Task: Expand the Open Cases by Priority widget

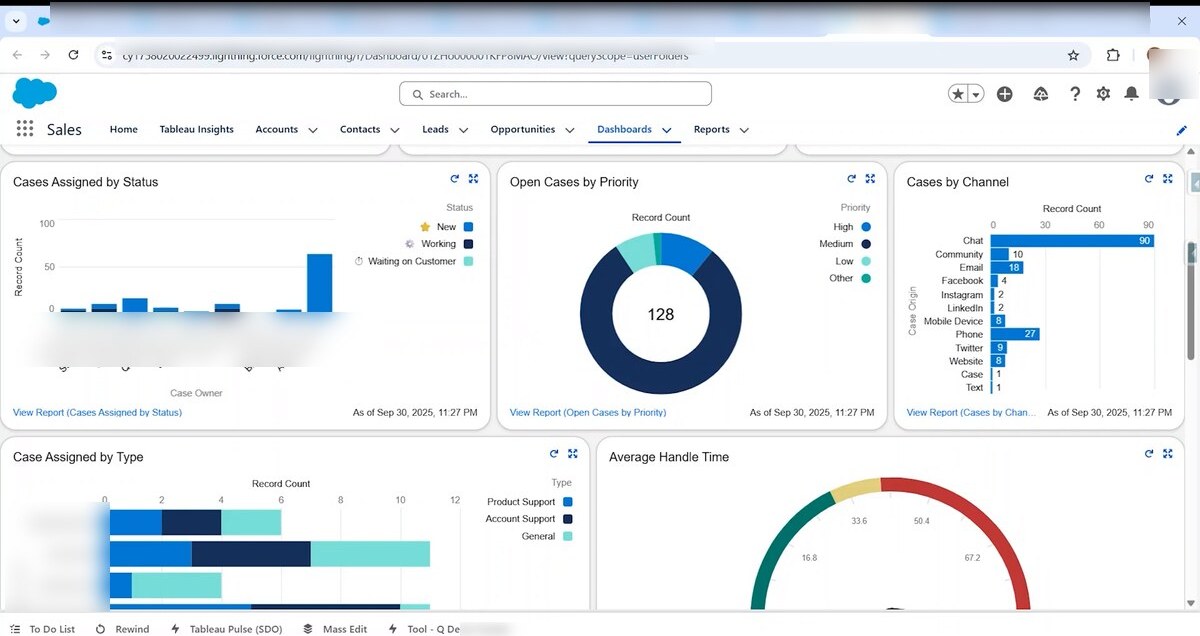Action: coord(870,179)
